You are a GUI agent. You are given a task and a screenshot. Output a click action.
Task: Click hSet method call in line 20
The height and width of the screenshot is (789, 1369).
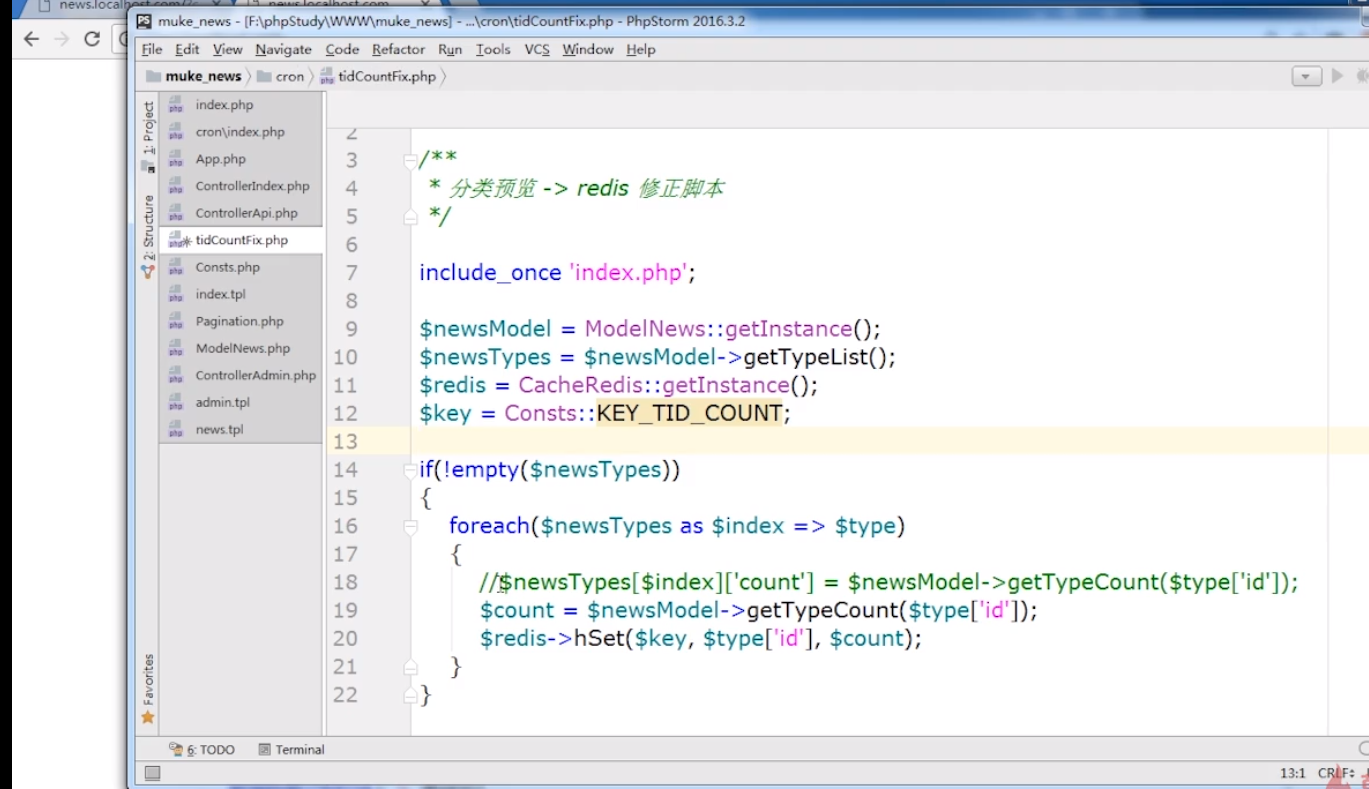click(x=598, y=639)
